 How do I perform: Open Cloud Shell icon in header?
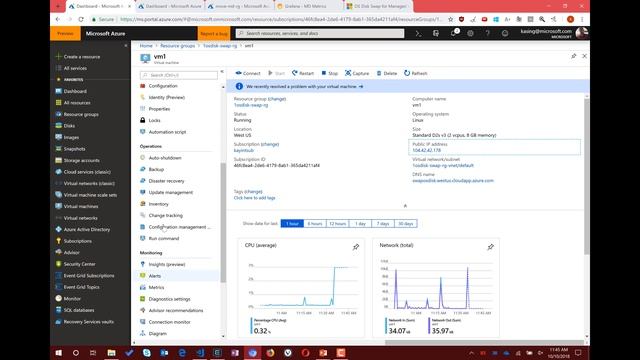click(418, 33)
